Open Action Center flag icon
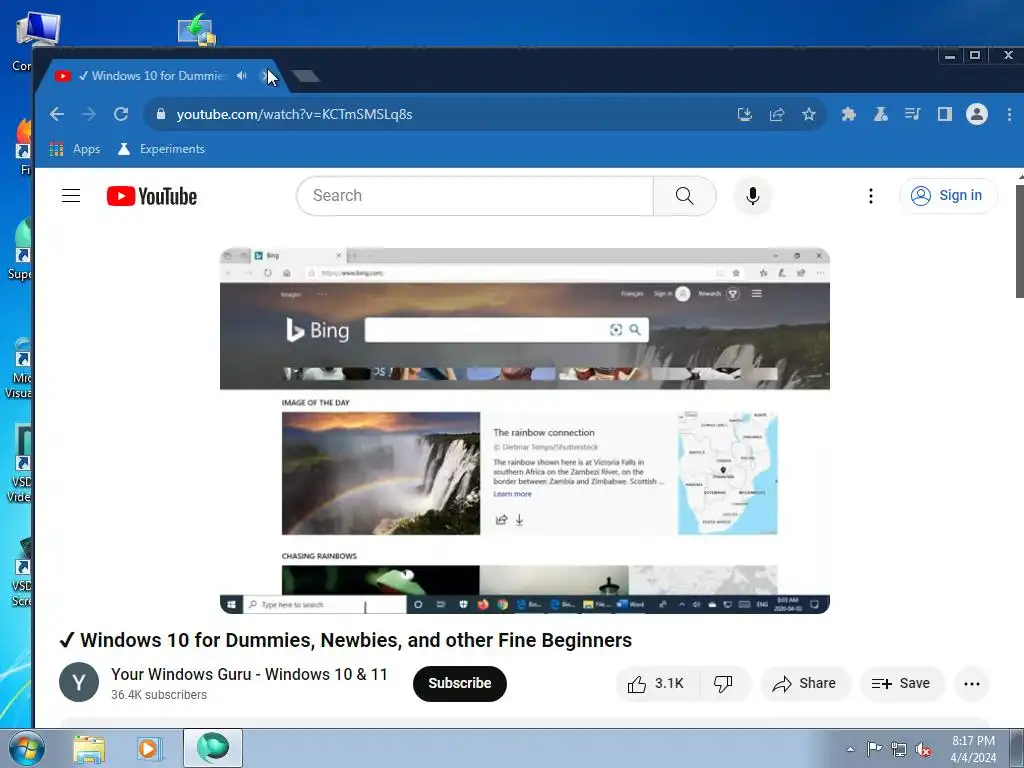Screen dimensions: 1024x768 [874, 749]
